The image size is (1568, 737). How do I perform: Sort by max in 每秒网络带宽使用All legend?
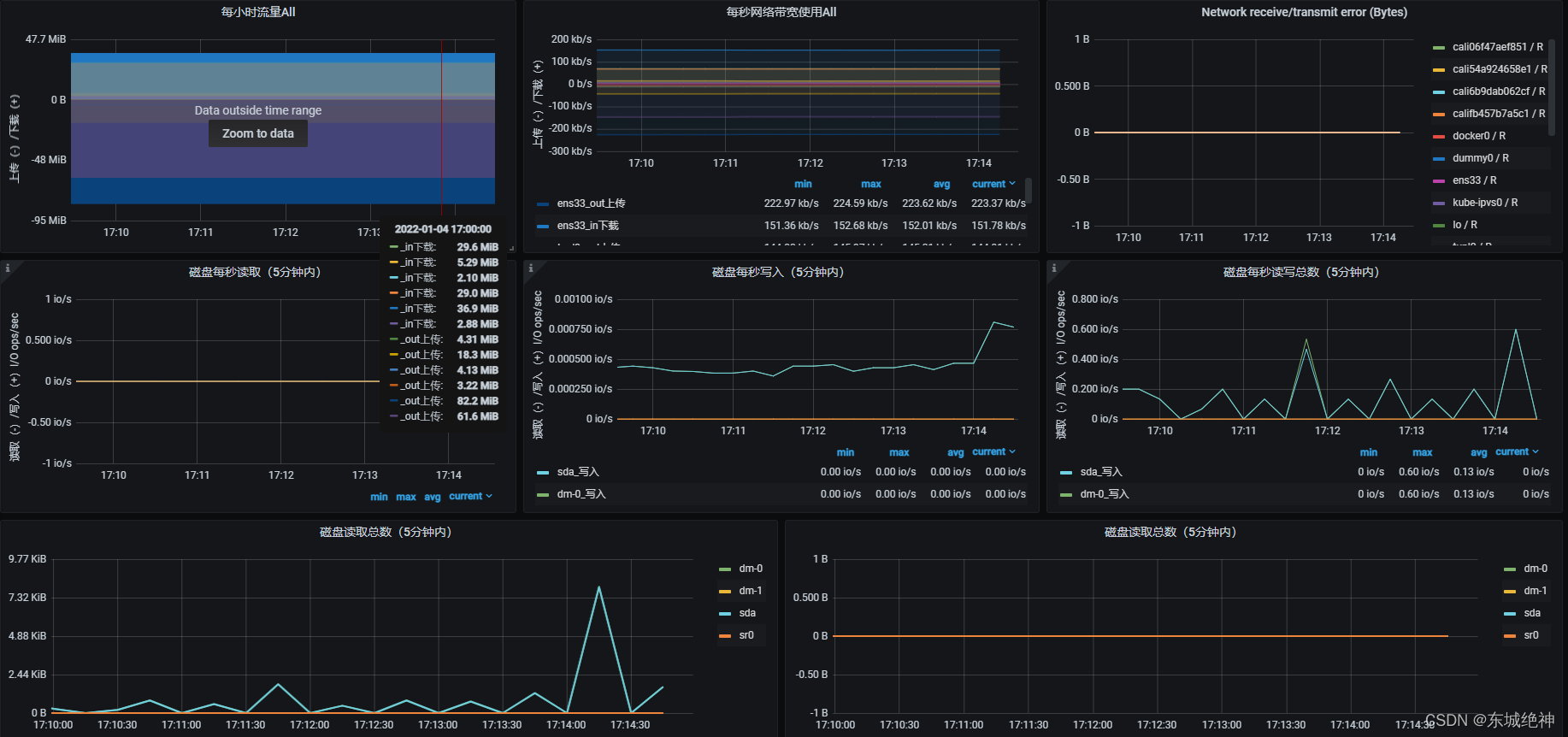click(x=871, y=184)
